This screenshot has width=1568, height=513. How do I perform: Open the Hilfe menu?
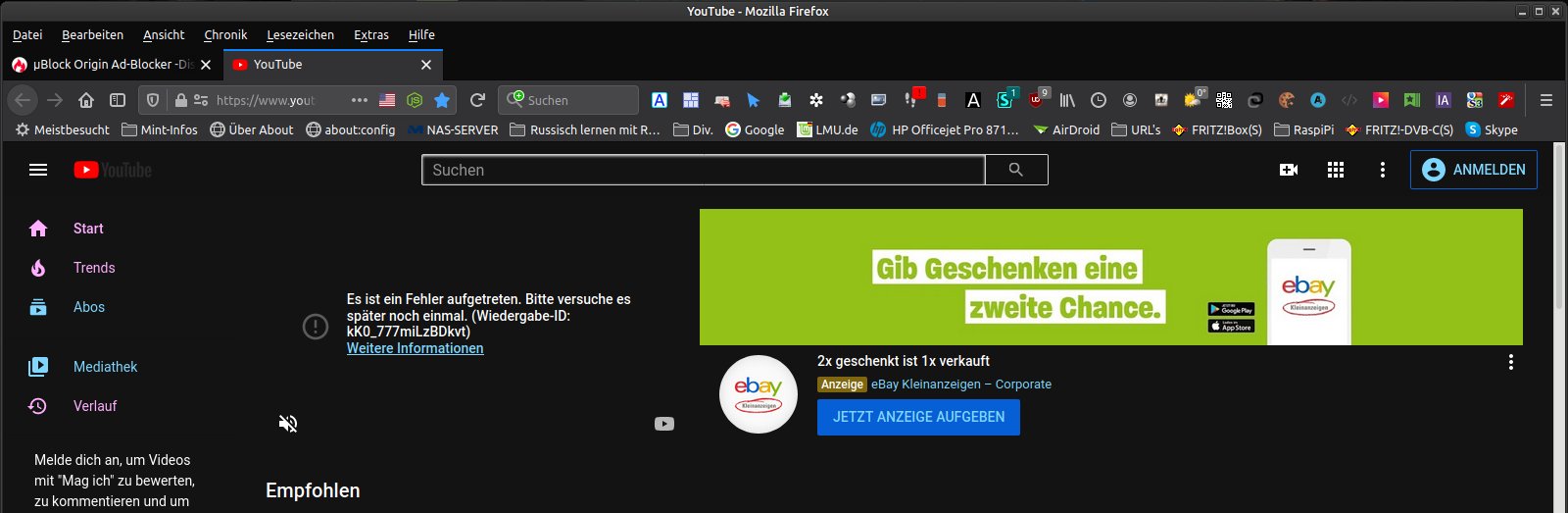tap(421, 34)
